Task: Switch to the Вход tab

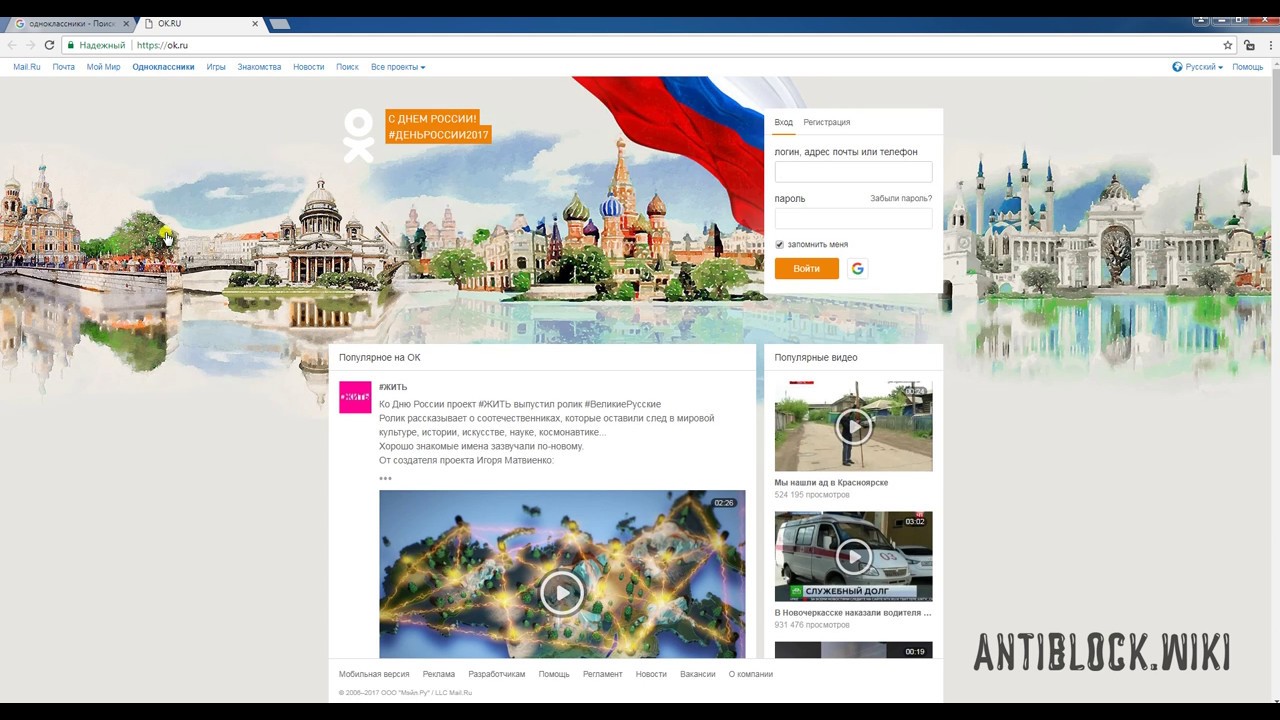Action: tap(784, 122)
